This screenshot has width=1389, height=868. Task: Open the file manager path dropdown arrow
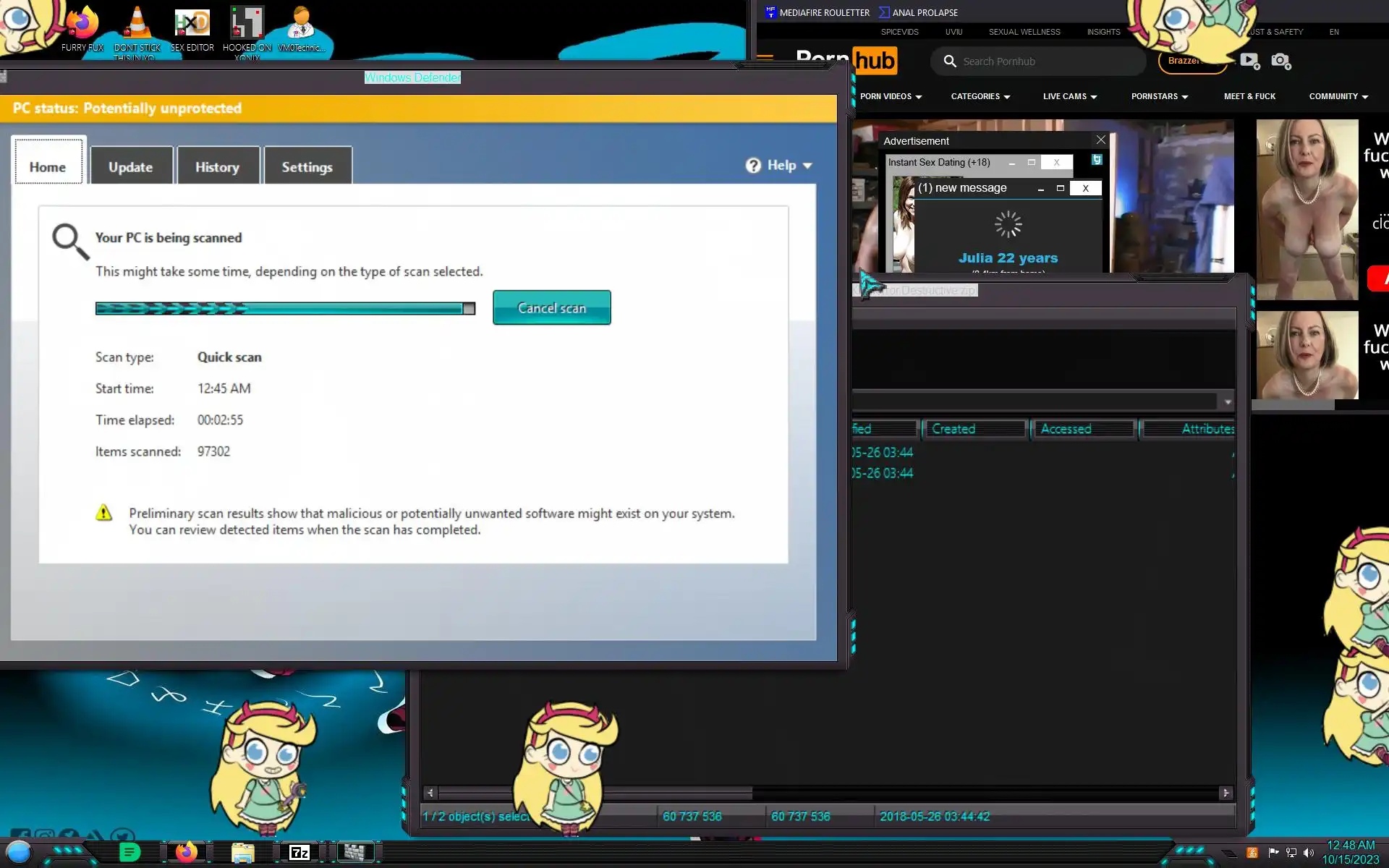click(x=1227, y=401)
